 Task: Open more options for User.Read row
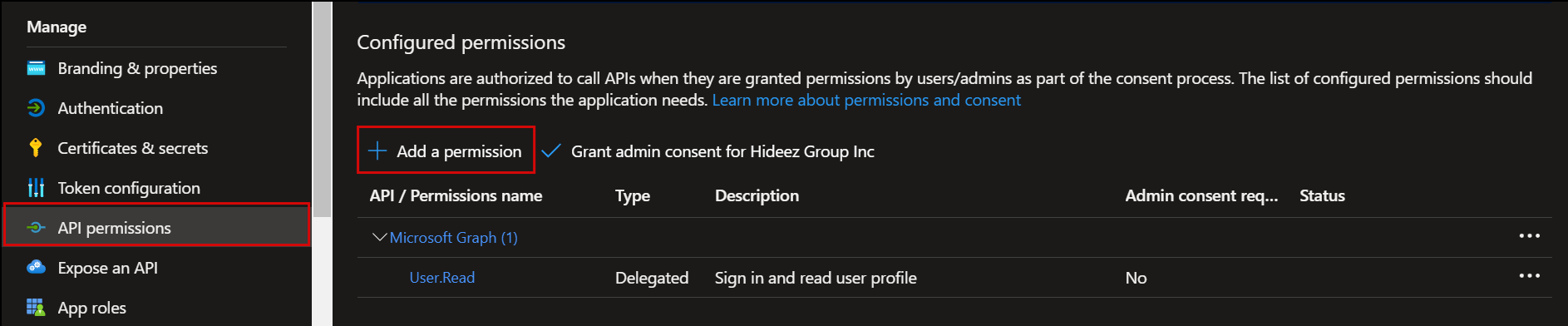click(x=1530, y=276)
